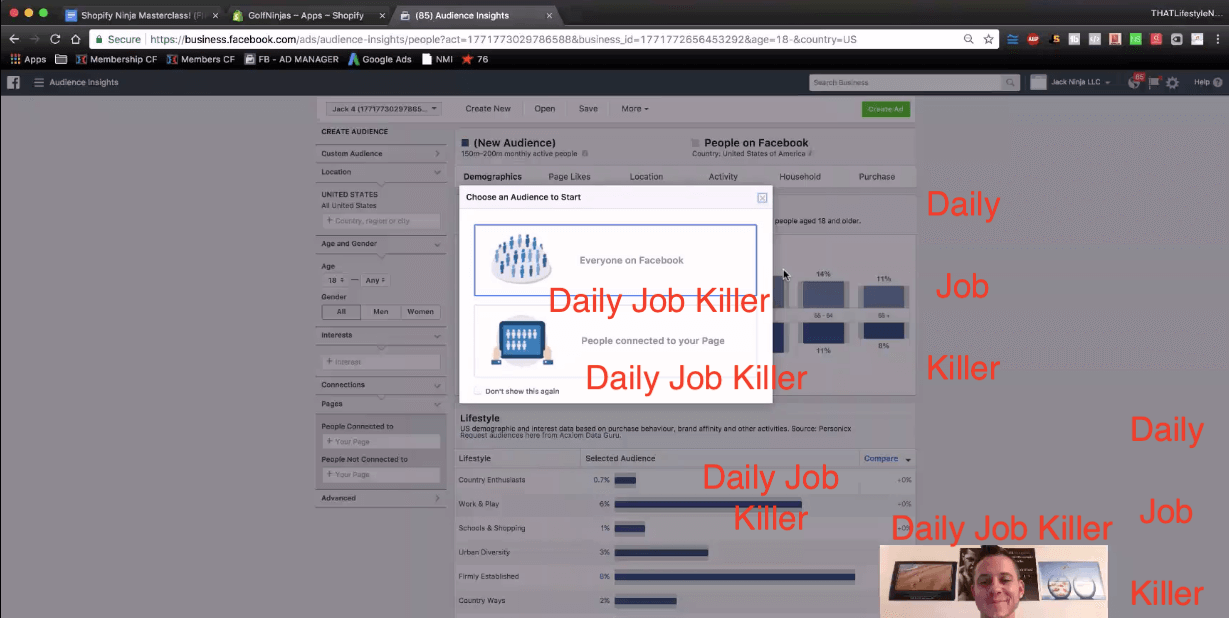Open the maximum age Any dropdown
The height and width of the screenshot is (618, 1229).
coord(376,280)
